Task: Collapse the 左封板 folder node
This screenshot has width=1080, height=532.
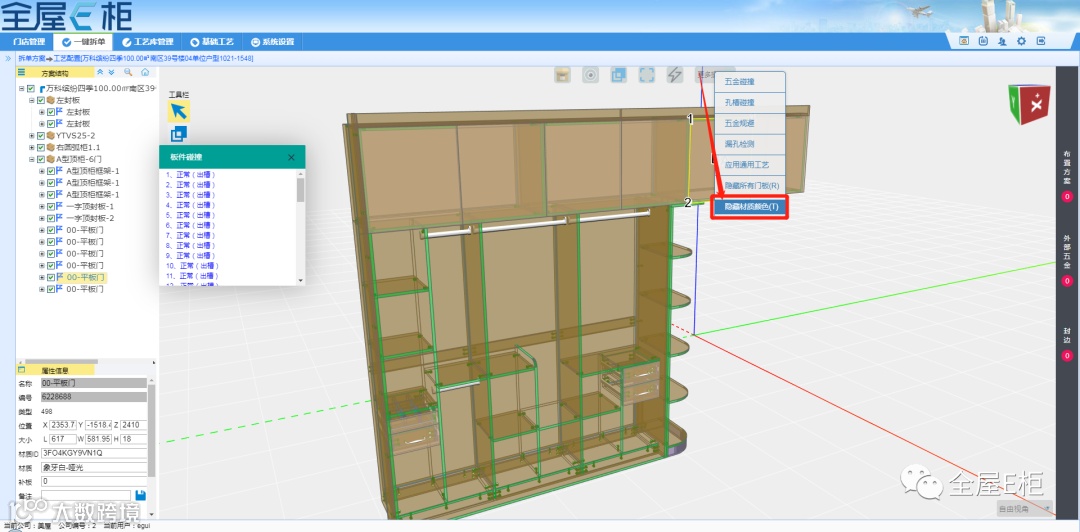Action: pyautogui.click(x=32, y=101)
